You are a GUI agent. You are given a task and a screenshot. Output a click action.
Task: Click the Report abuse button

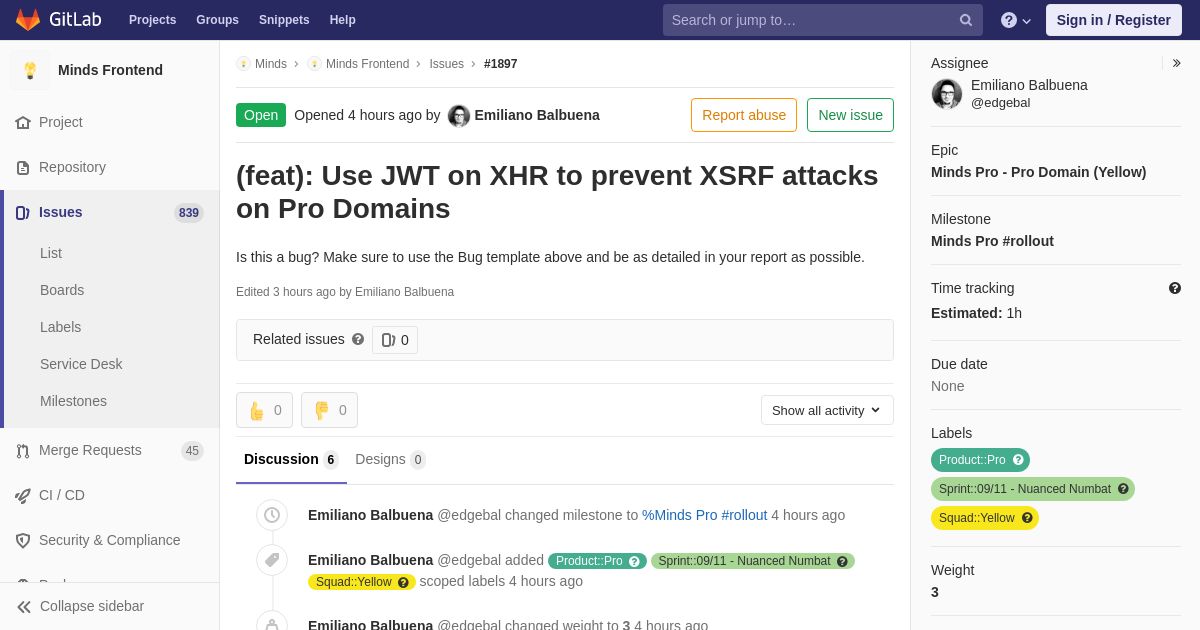(x=744, y=115)
